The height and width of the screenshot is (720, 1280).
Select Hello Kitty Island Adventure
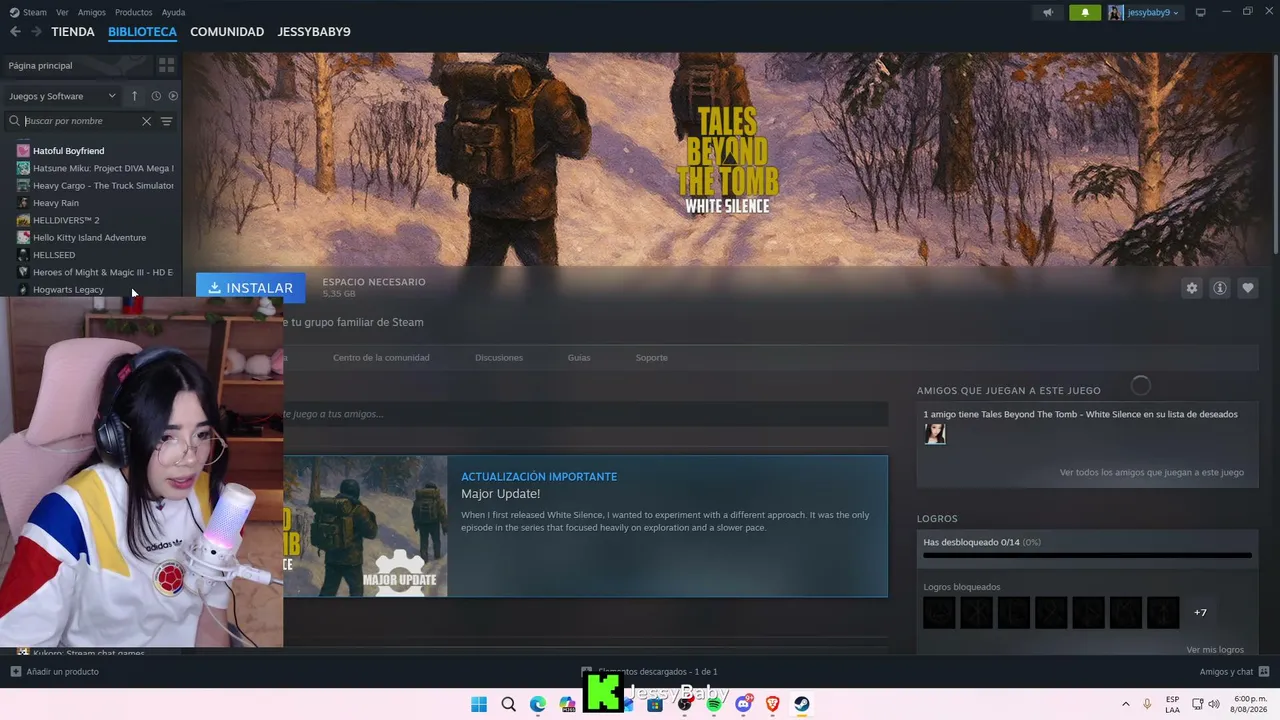coord(90,238)
